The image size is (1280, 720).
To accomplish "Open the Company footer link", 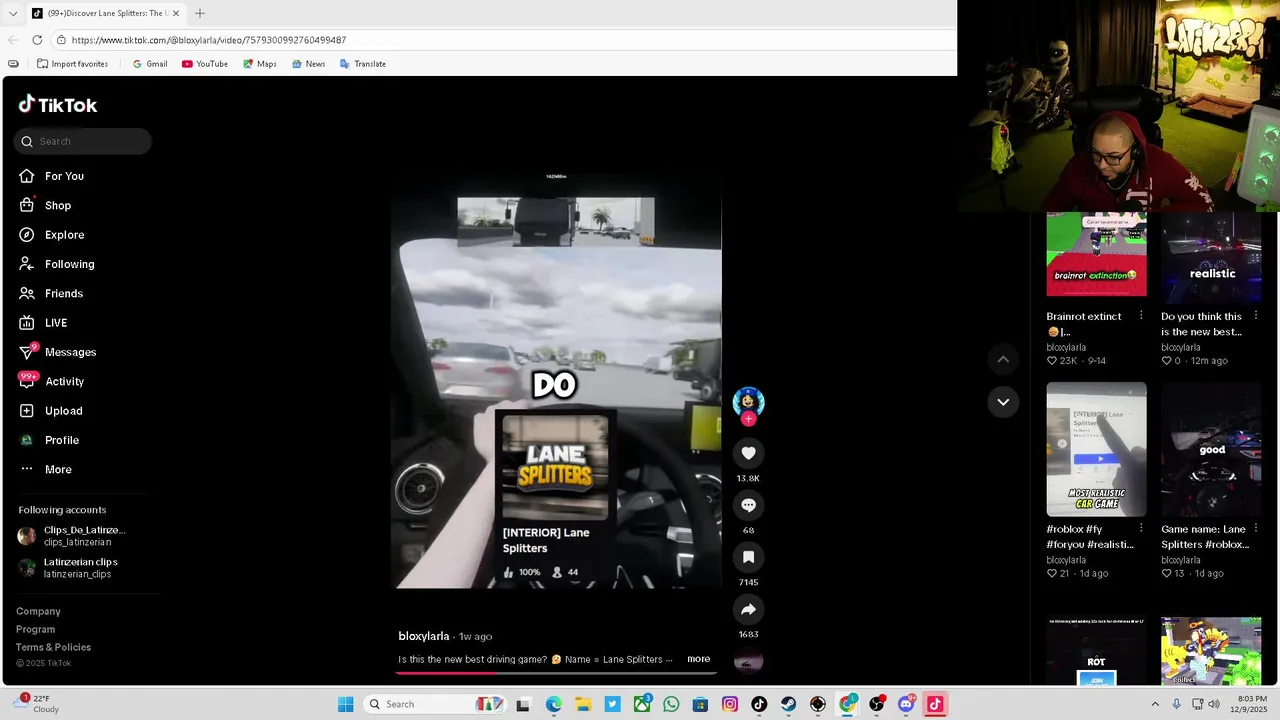I will [x=38, y=611].
